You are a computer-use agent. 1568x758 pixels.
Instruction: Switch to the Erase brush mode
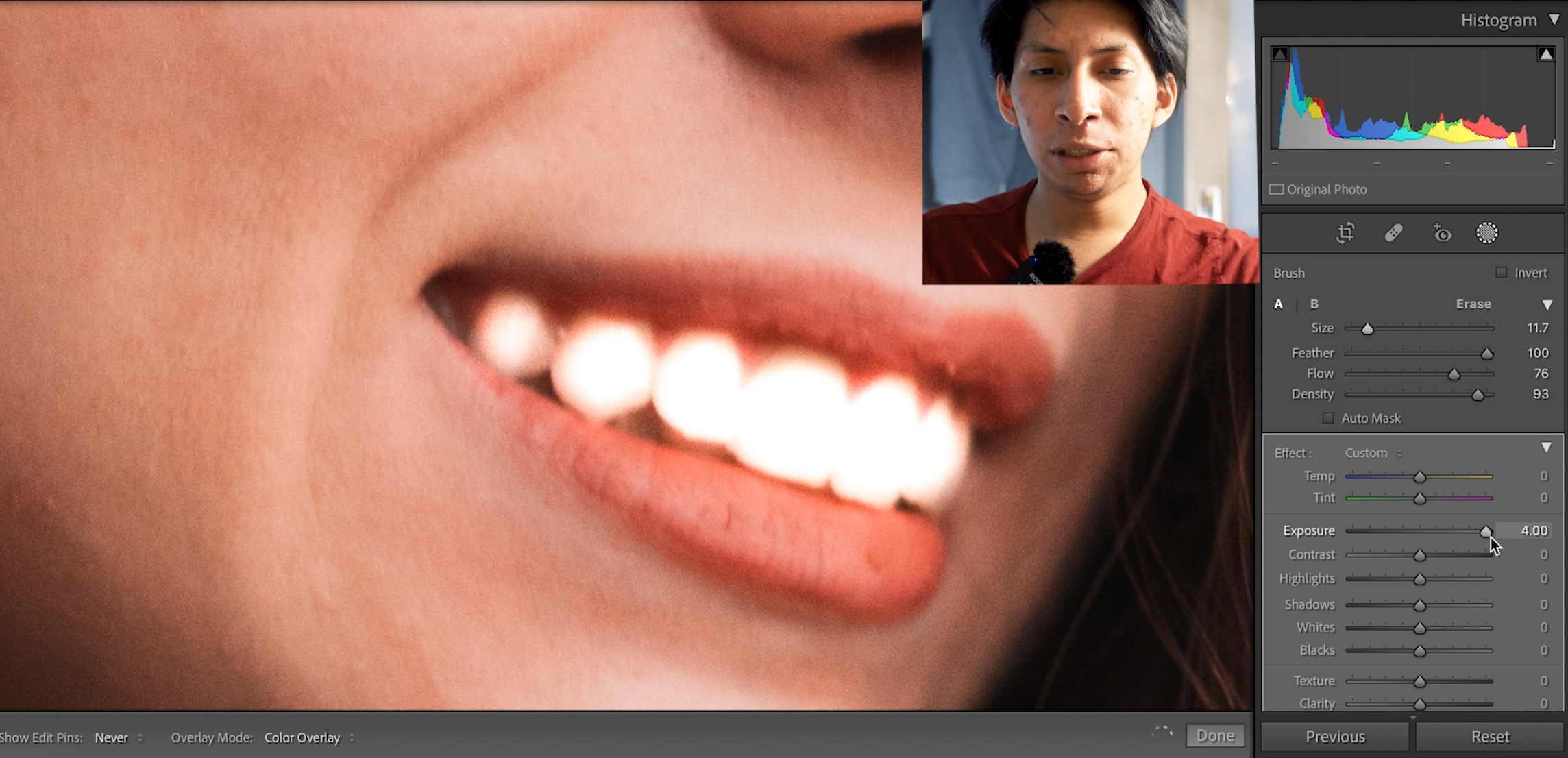1473,304
